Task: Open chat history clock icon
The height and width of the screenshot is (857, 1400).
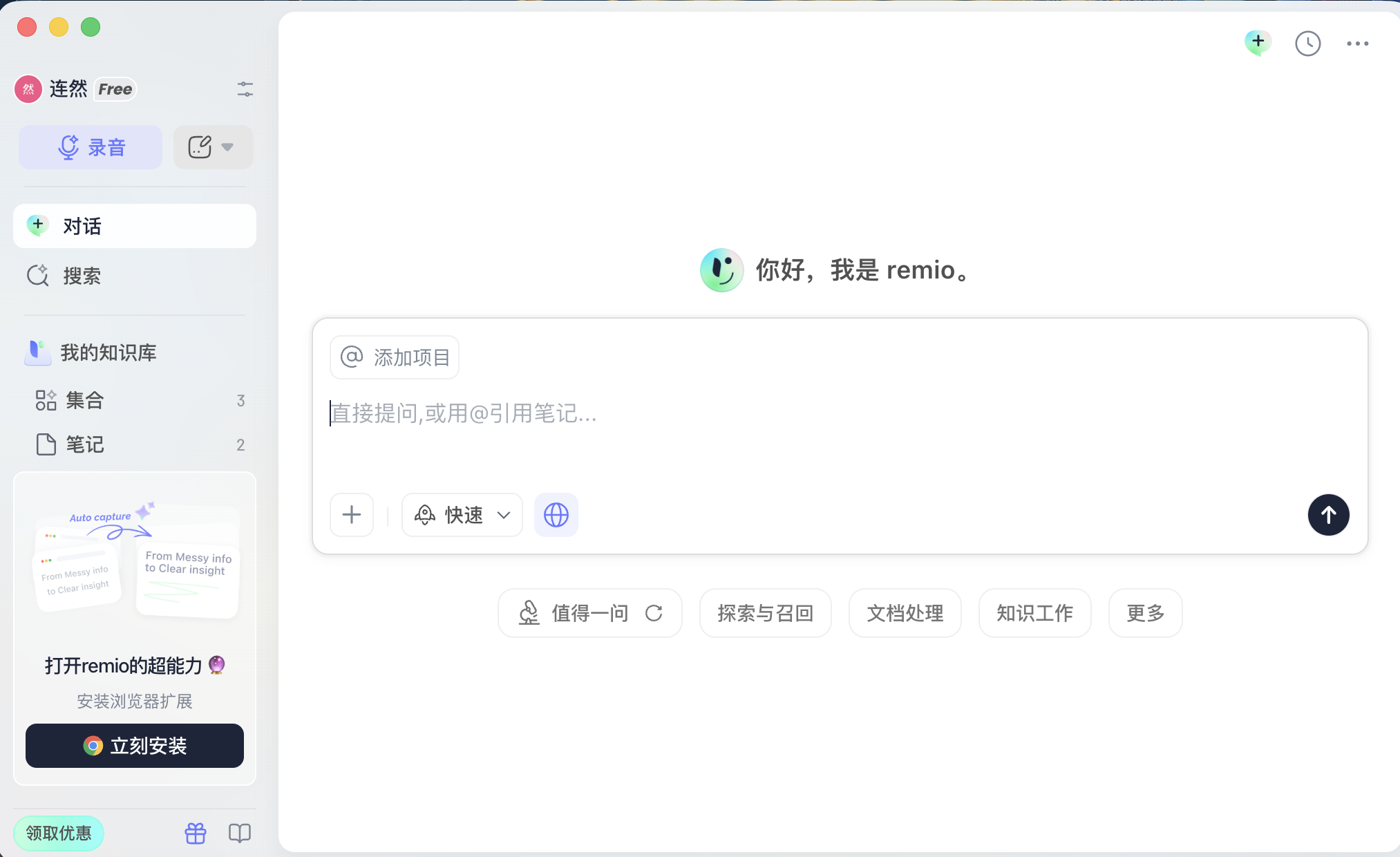Action: pyautogui.click(x=1307, y=44)
